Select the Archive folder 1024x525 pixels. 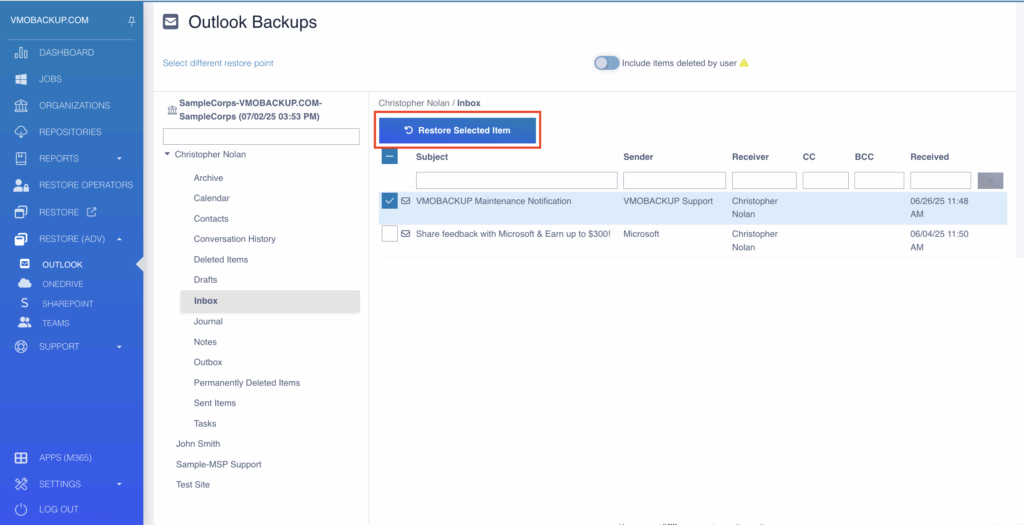pos(208,178)
